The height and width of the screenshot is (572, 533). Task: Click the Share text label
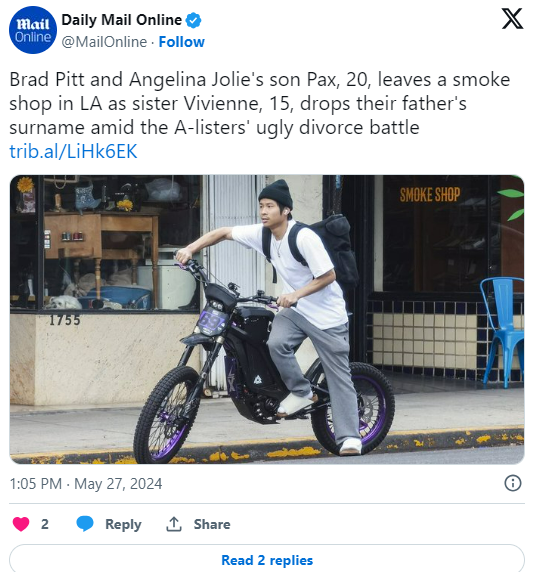(212, 524)
